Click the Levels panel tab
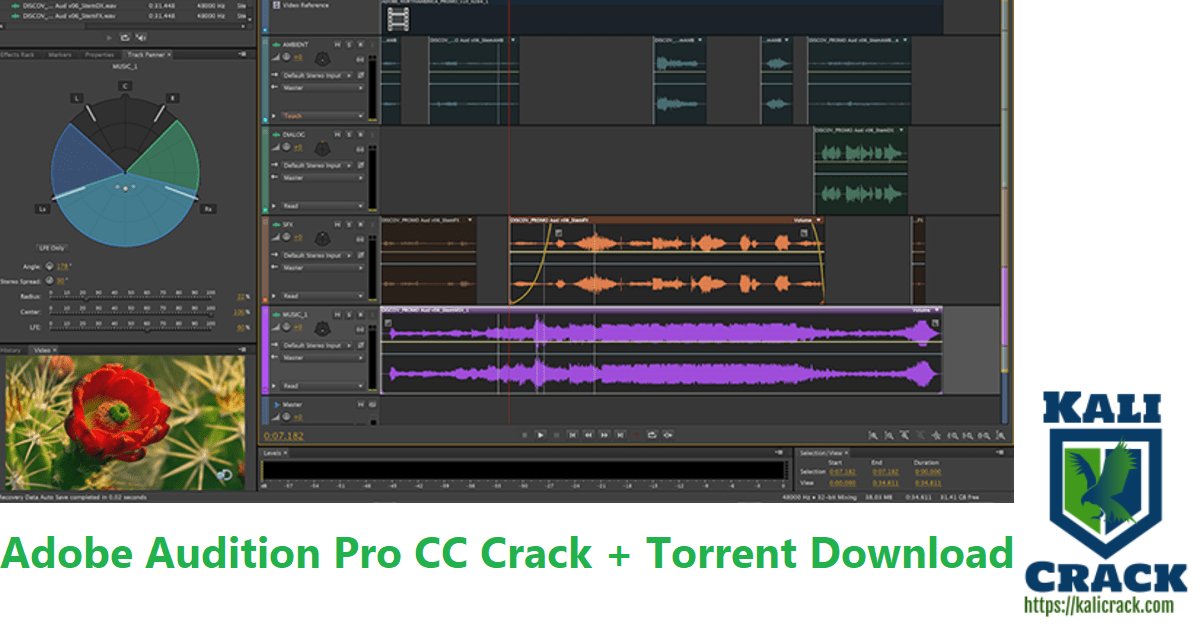The image size is (1200, 628). pyautogui.click(x=272, y=452)
